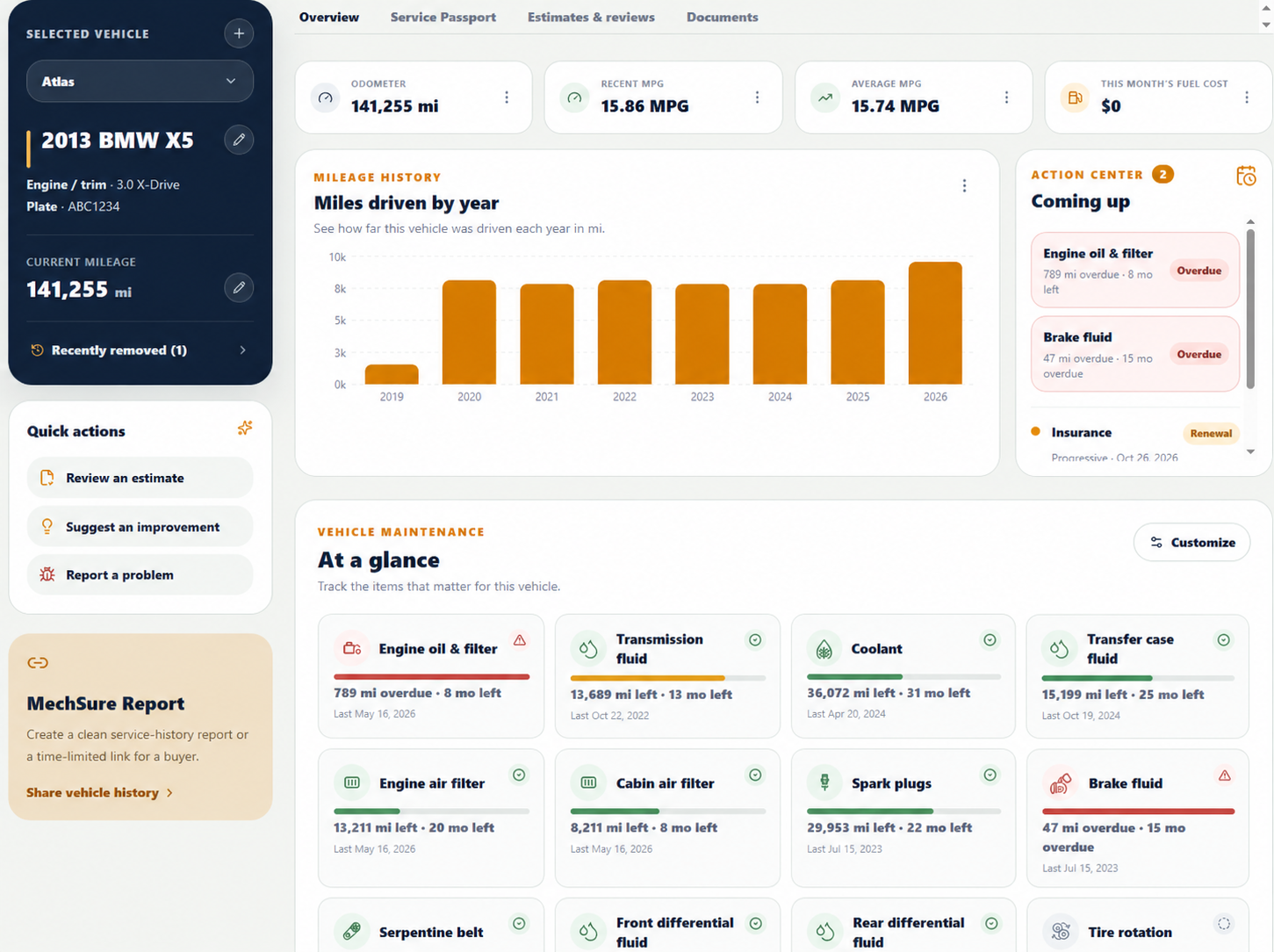This screenshot has height=952, width=1274.
Task: Click the Tire rotation status circle icon
Action: [x=1224, y=923]
